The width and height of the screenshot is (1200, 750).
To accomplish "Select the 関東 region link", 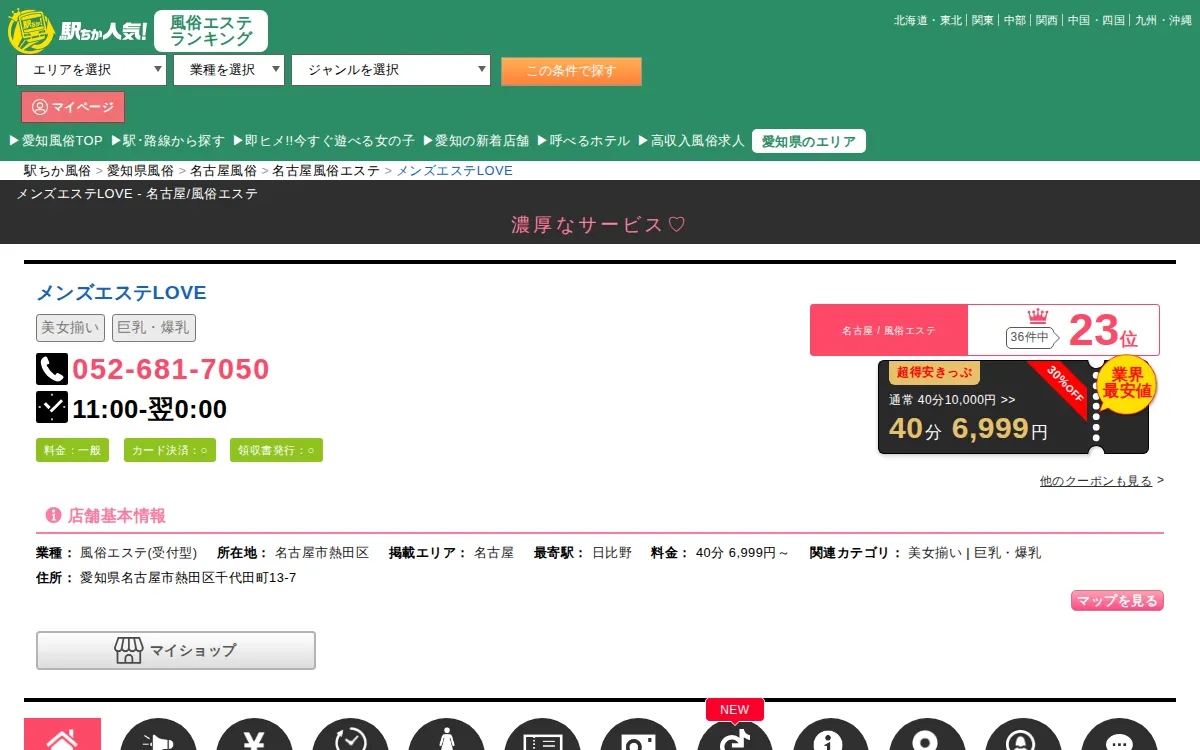I will click(x=983, y=20).
